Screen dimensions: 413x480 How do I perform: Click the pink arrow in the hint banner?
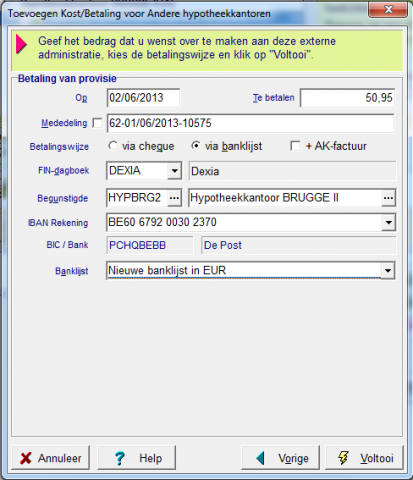point(21,44)
